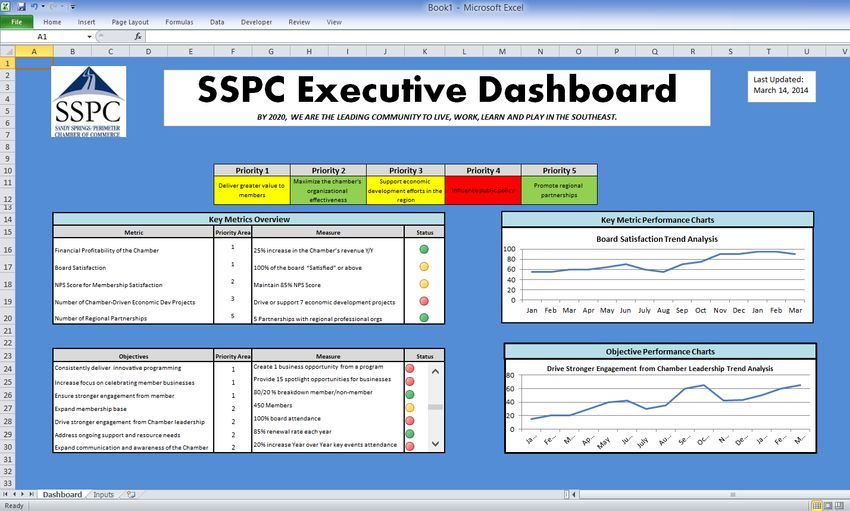Click the yellow Priority 3 economic development cell

[x=405, y=190]
